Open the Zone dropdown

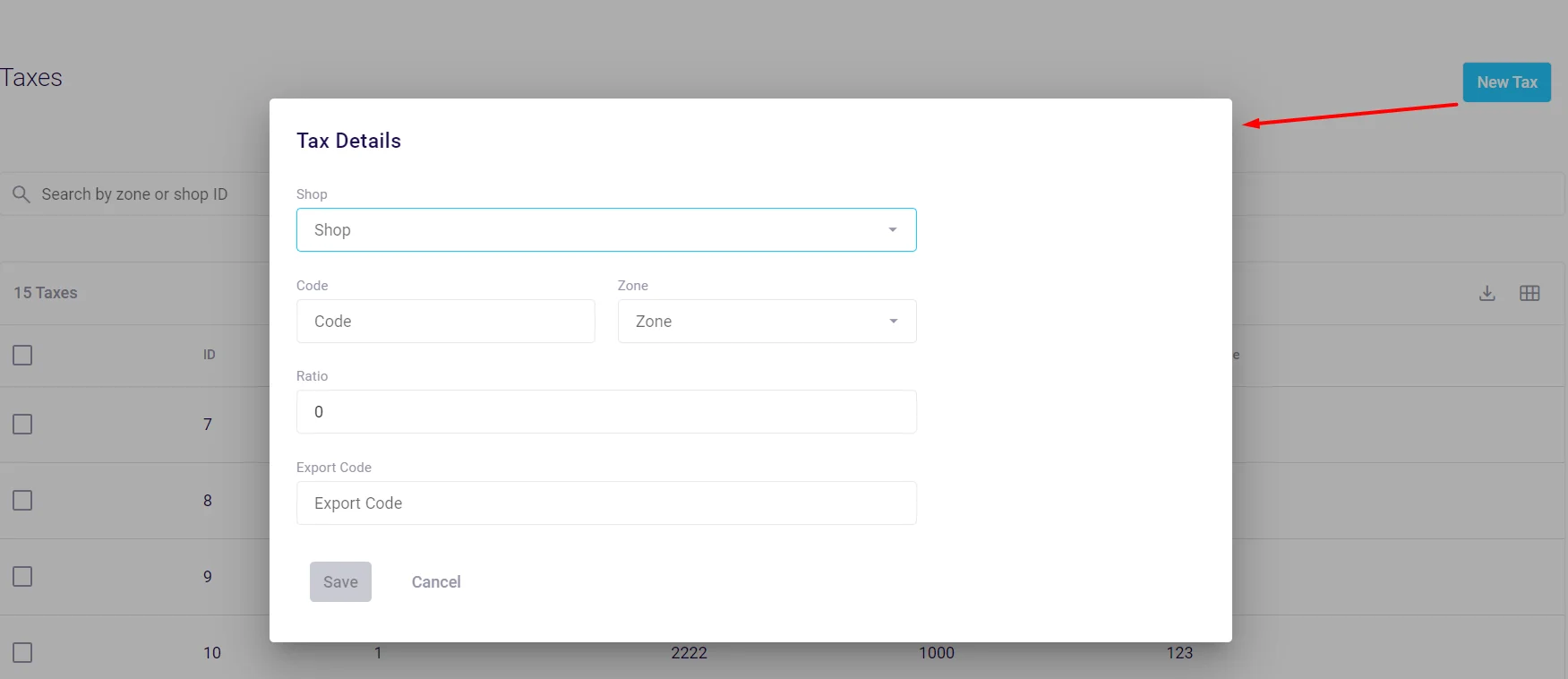click(767, 322)
